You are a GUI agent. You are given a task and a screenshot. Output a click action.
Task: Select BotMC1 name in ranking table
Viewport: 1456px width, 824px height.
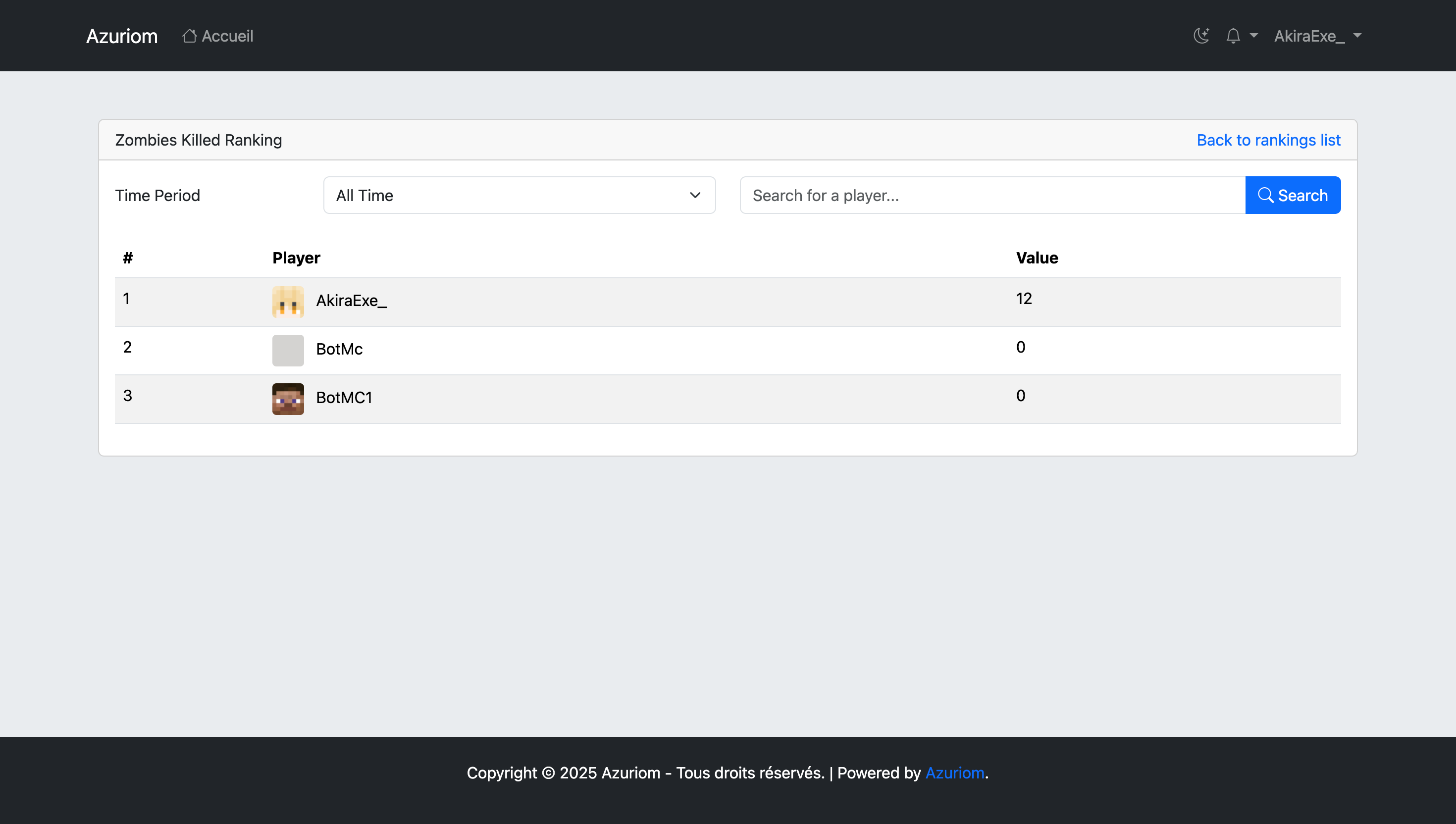tap(344, 398)
